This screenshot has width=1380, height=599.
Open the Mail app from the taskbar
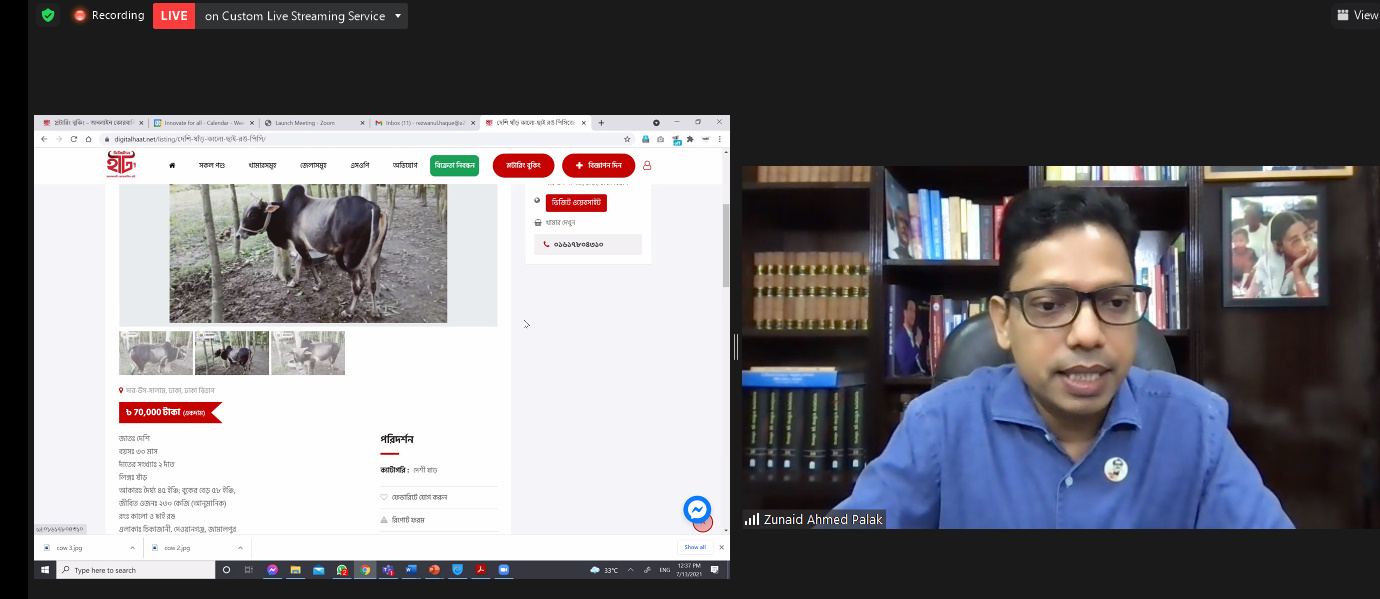(x=319, y=570)
